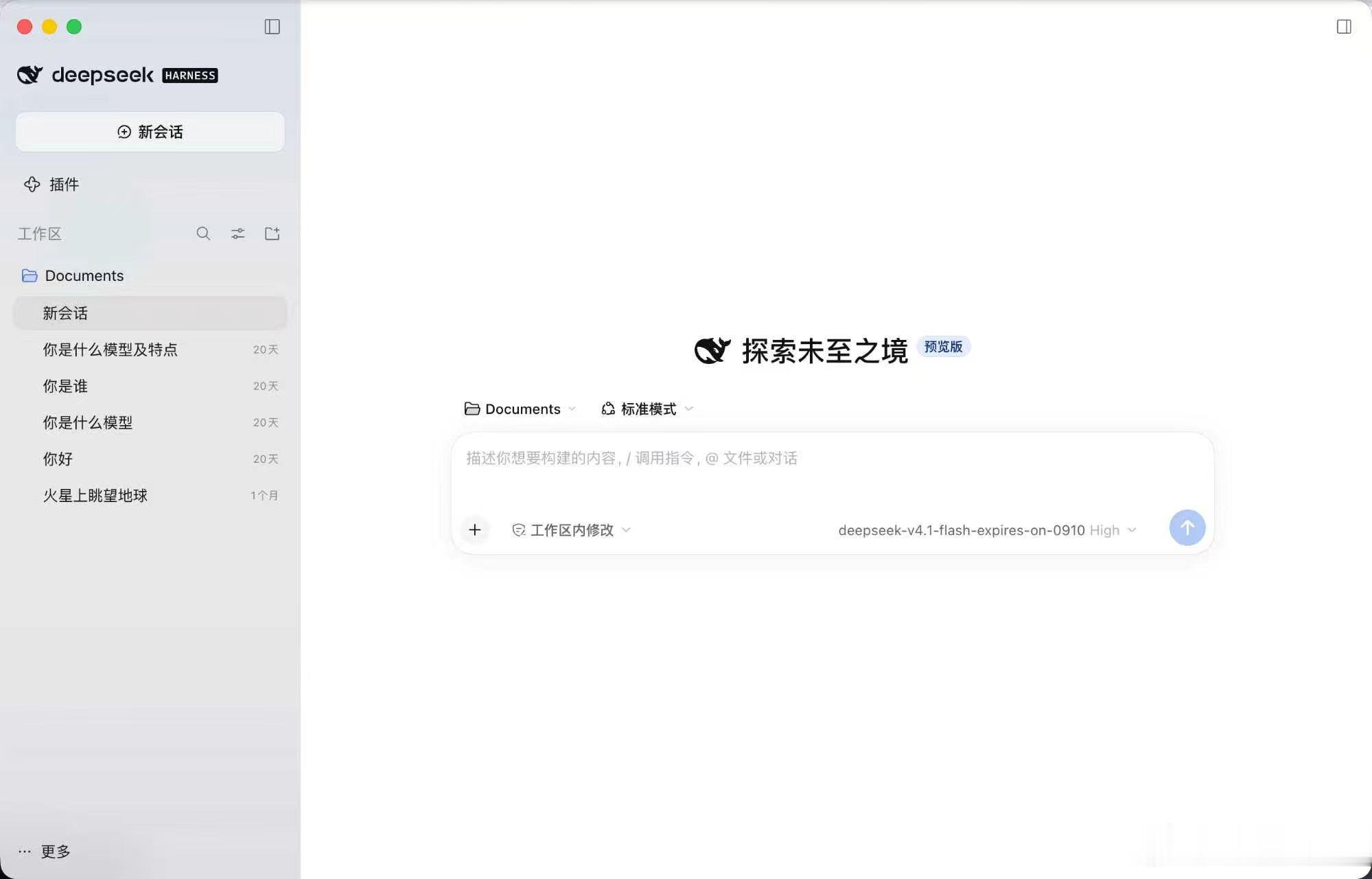Click the plus attachment button
1372x879 pixels.
click(x=474, y=529)
